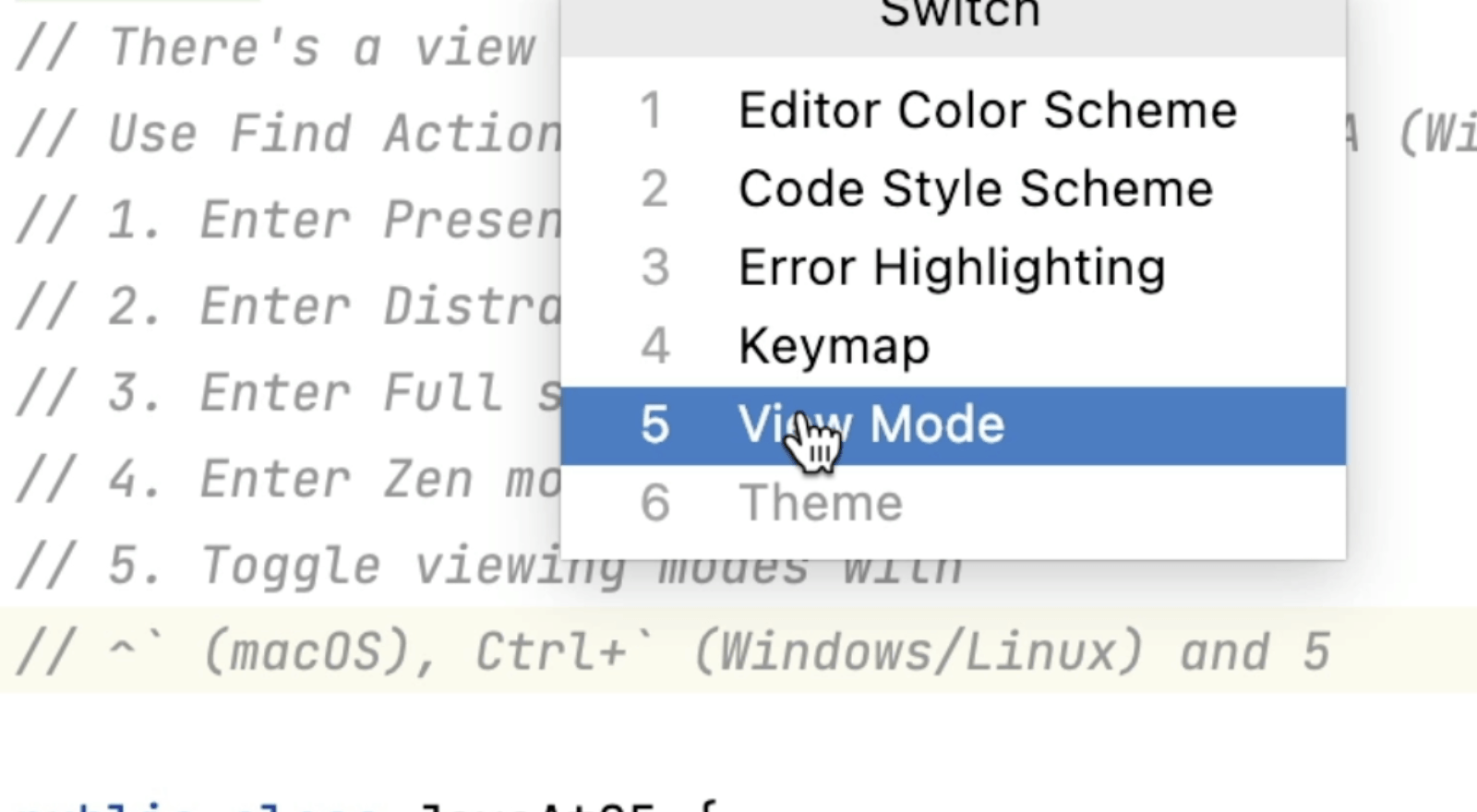Click the 'There's a view' comment line

268,47
